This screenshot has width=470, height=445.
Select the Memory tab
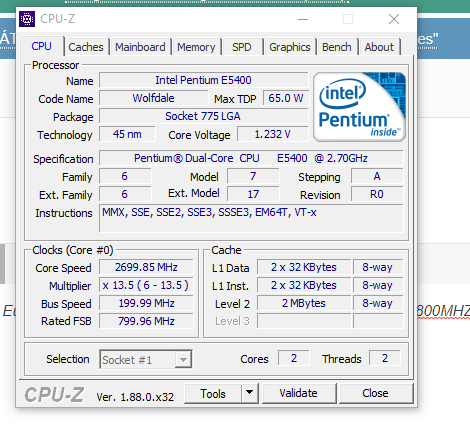196,47
